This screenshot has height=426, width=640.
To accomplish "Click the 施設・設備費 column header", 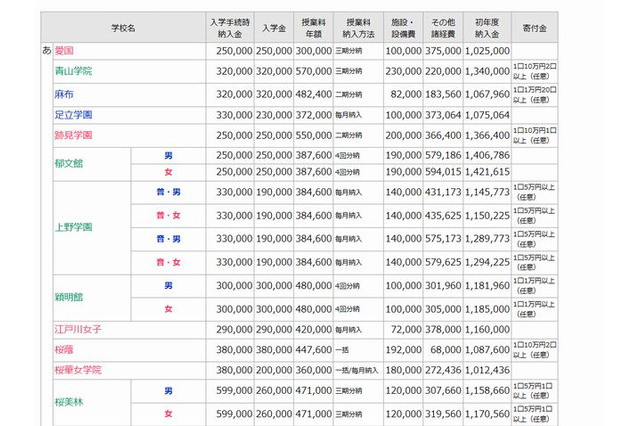I will tap(403, 28).
